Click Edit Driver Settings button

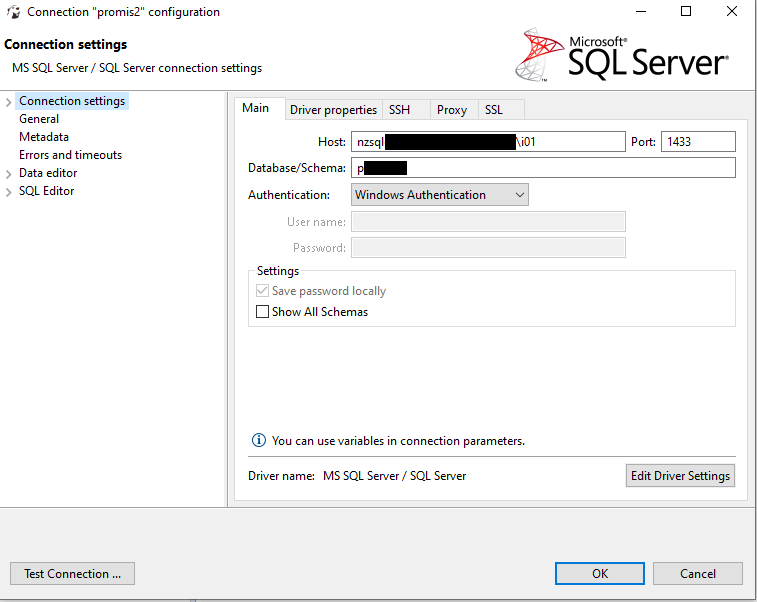click(x=680, y=476)
